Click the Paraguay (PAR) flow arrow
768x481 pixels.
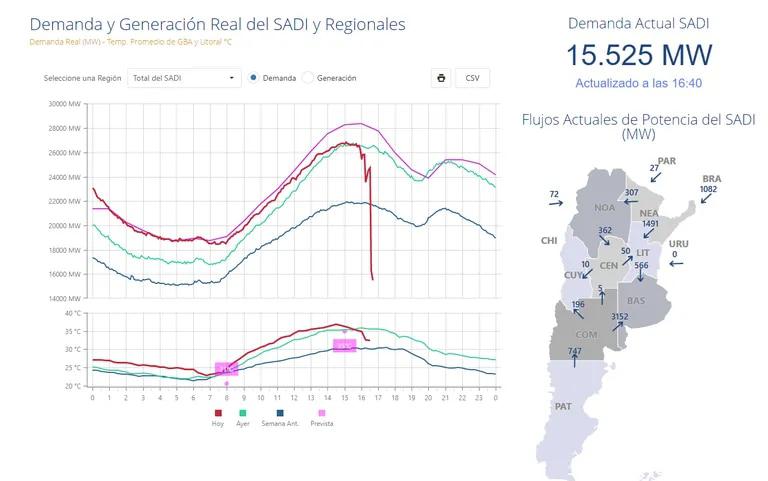pyautogui.click(x=653, y=179)
